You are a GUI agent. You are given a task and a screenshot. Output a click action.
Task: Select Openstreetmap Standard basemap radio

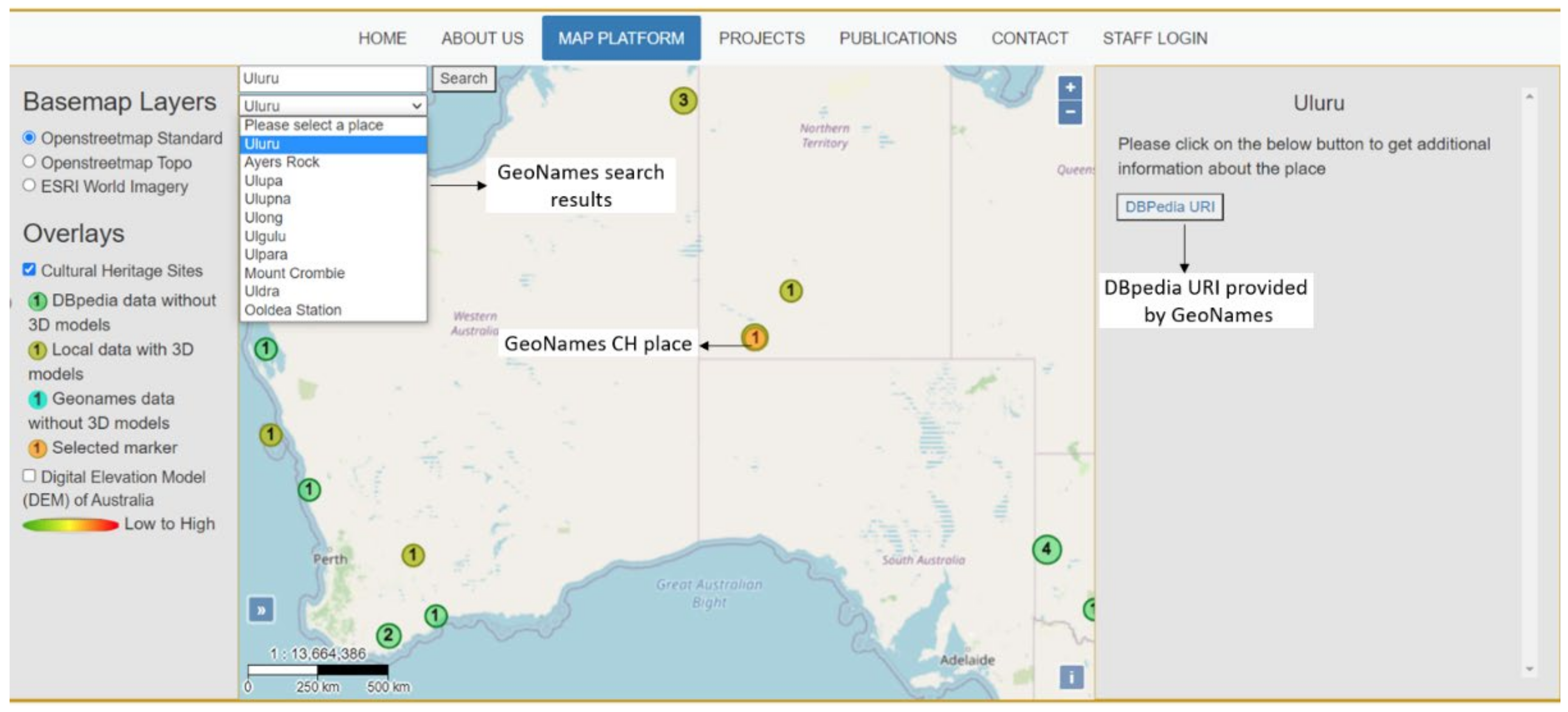[28, 138]
